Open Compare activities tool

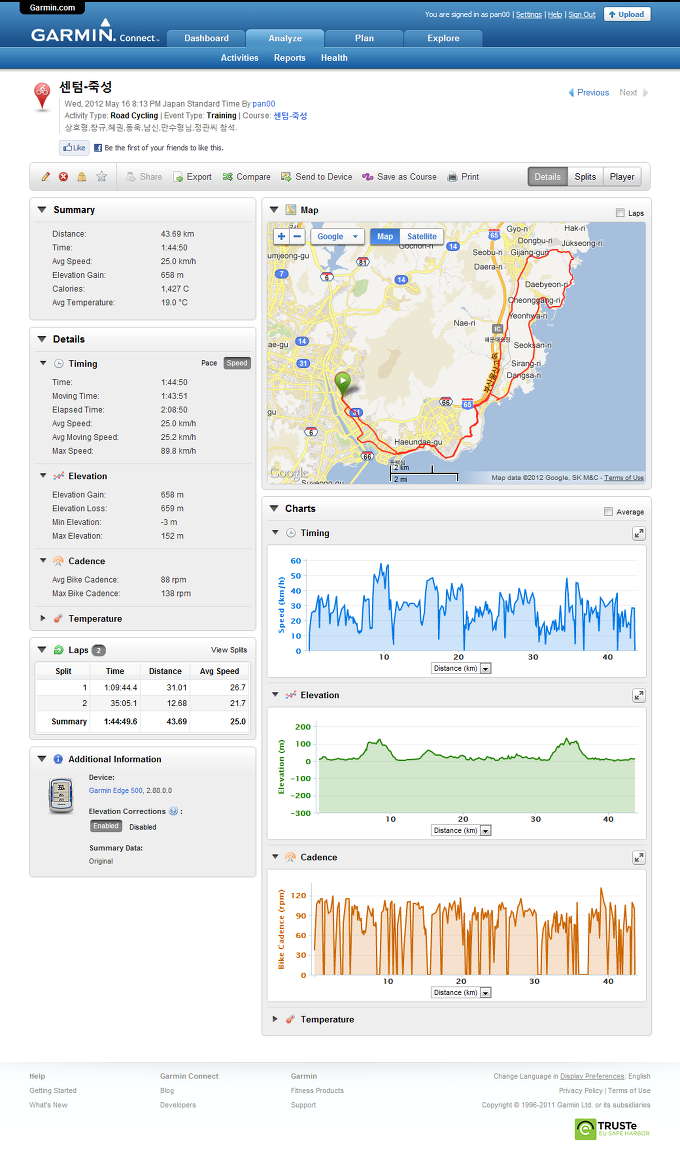[247, 177]
